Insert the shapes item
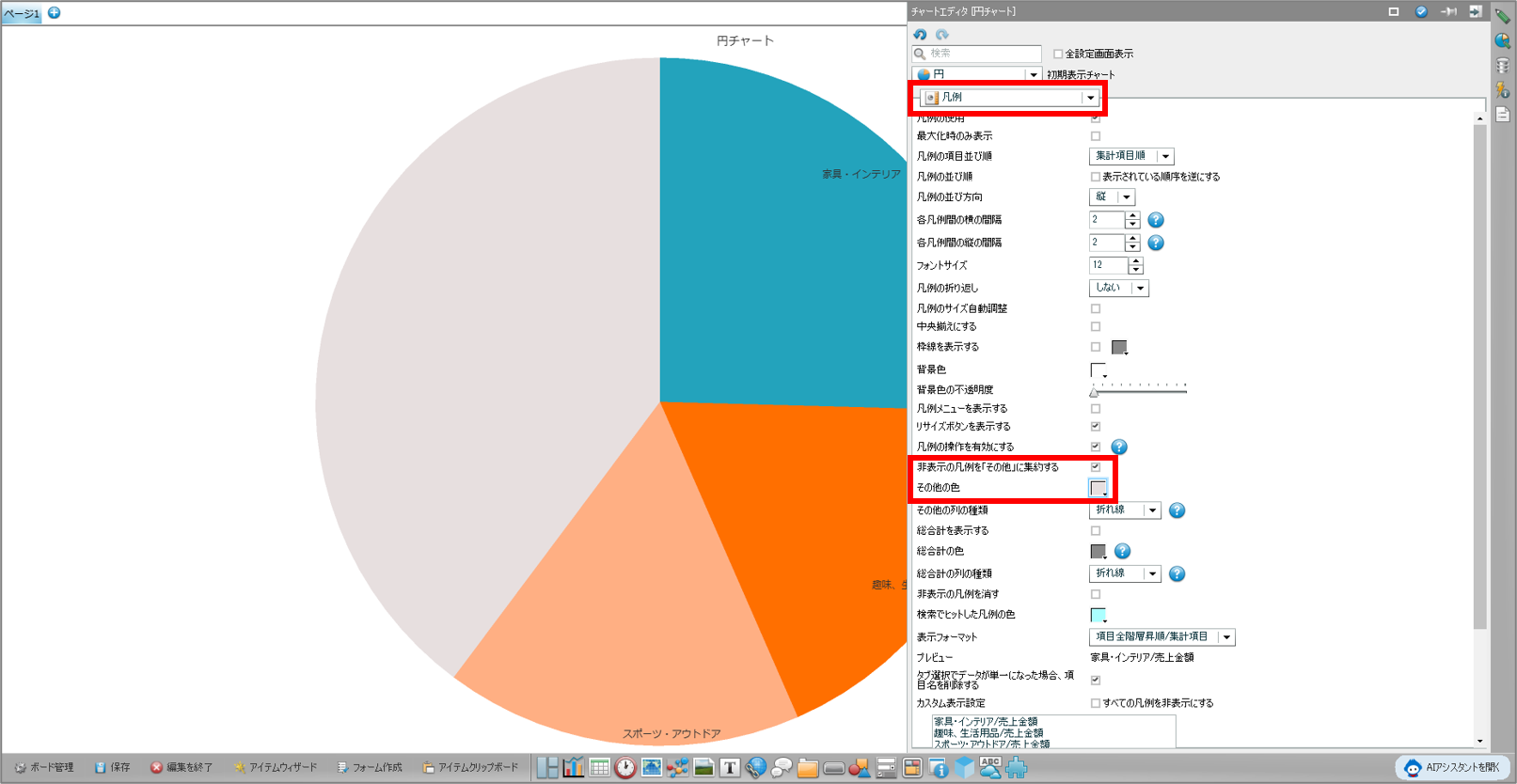Screen dimensions: 1517x784 point(860,768)
